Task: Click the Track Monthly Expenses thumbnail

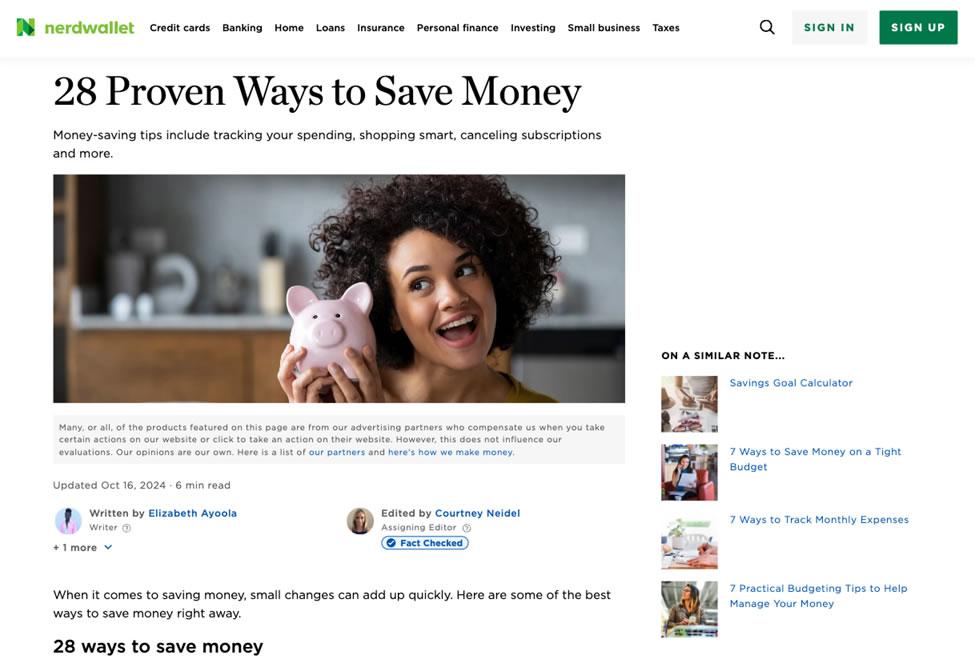Action: coord(690,540)
